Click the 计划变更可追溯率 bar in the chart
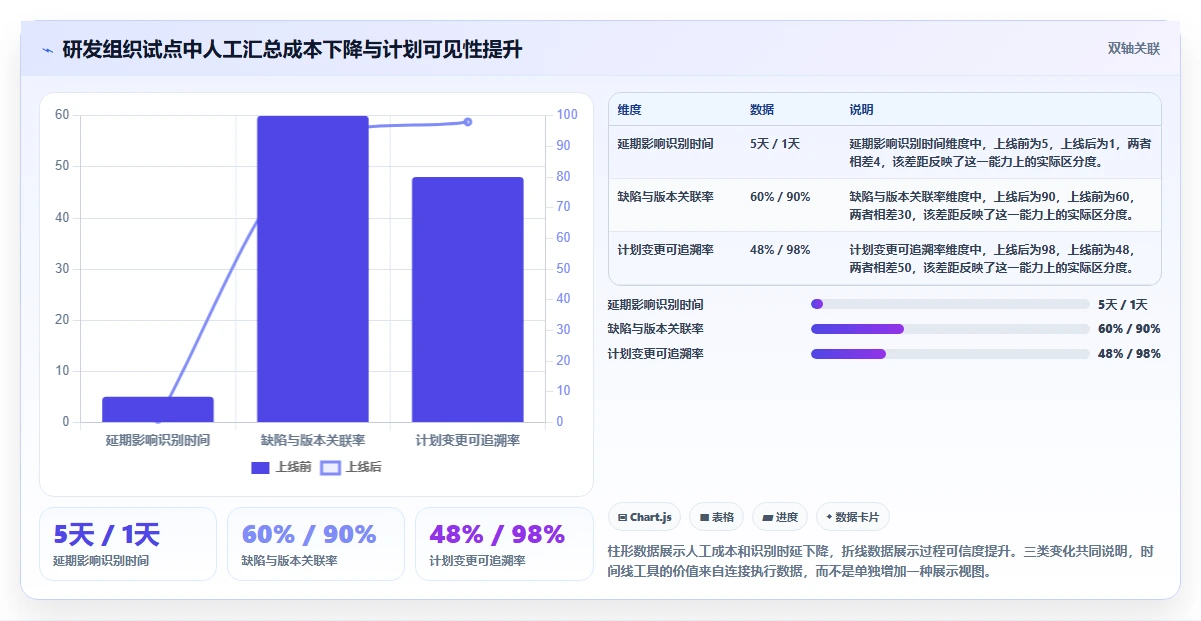This screenshot has width=1201, height=621. coord(468,300)
